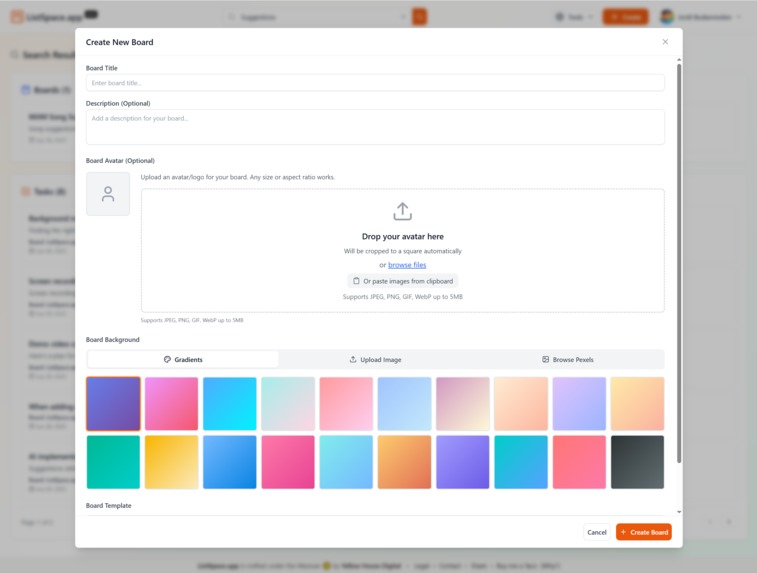Screen dimensions: 757x573
Task: Click the upload icon on the Upload Image tab
Action: point(353,360)
